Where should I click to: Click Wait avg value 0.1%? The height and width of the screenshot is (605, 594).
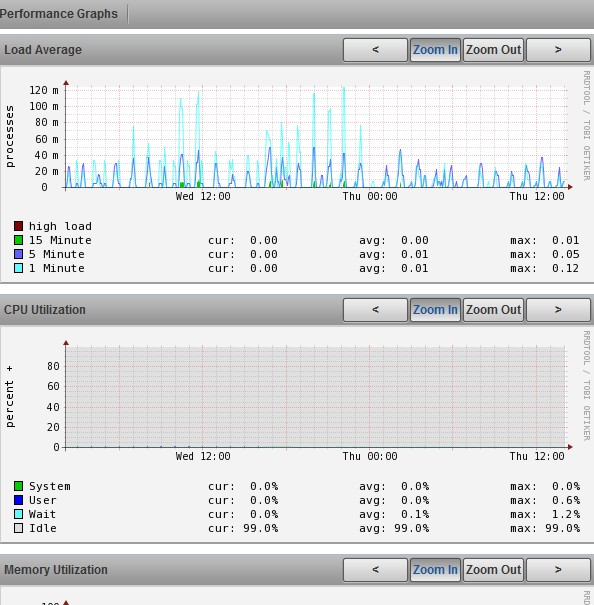[x=415, y=514]
